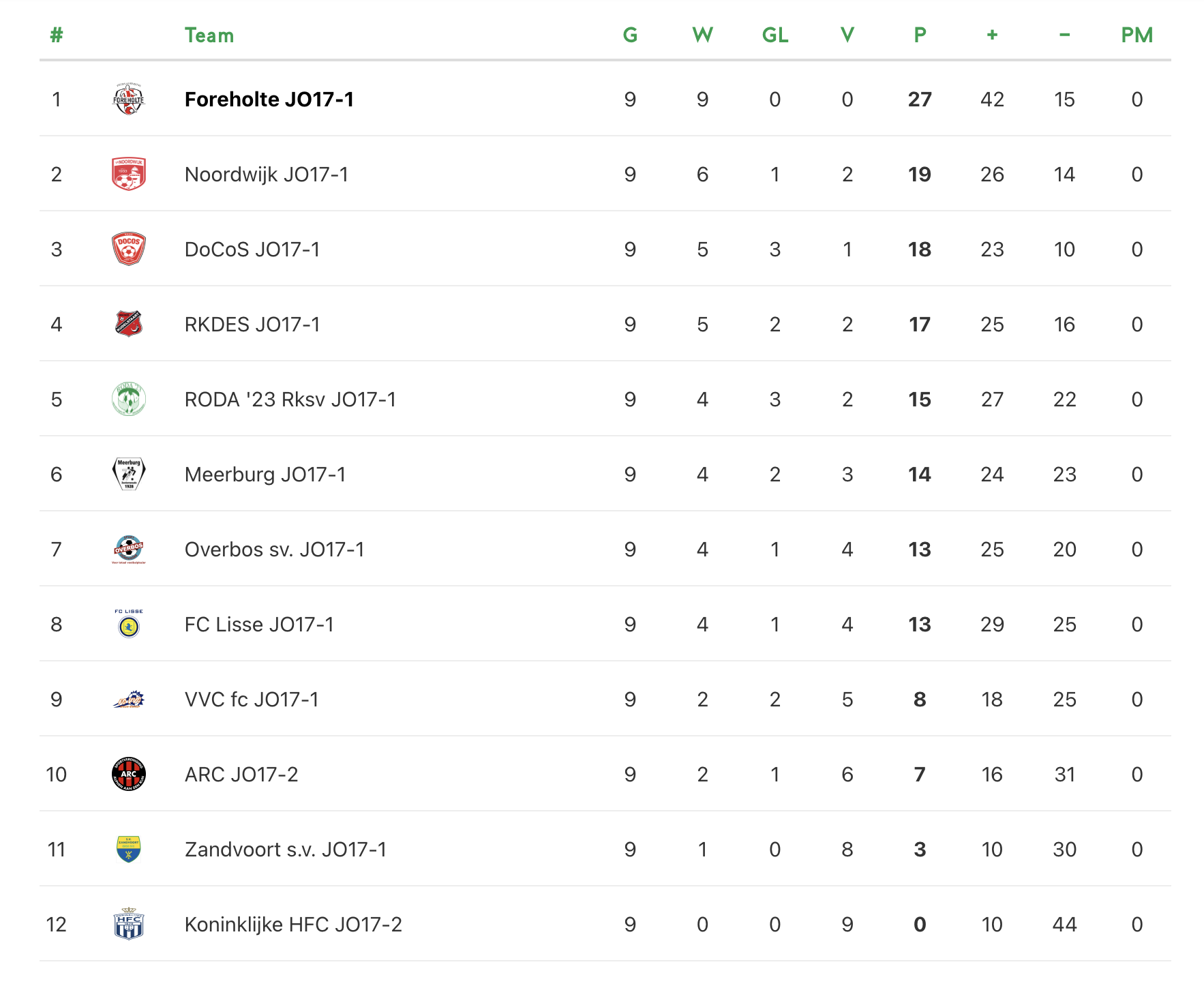Open the VVC fc logo
The image size is (1204, 986).
128,700
